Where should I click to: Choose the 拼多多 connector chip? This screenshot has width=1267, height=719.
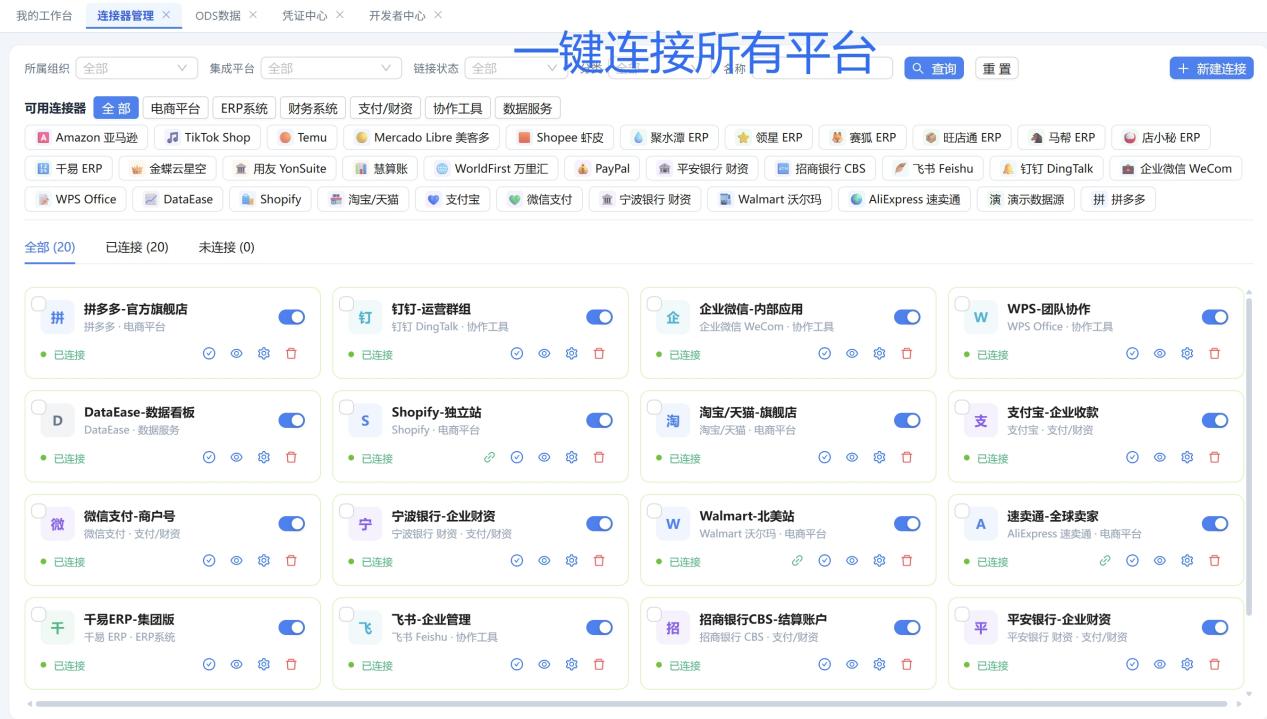1118,199
